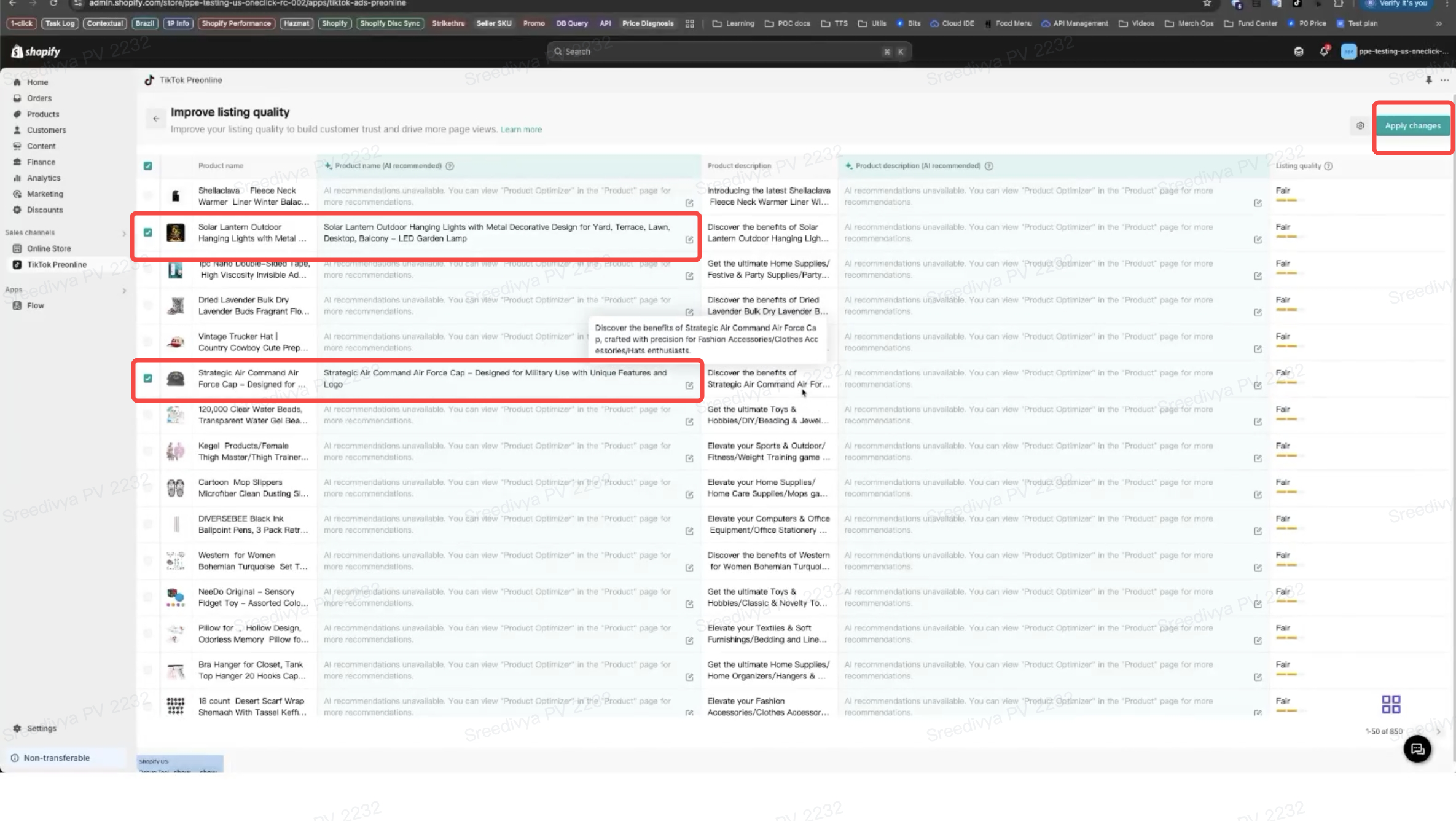Click the settings gear beside Apply changes
Viewport: 1456px width, 821px height.
pos(1360,125)
